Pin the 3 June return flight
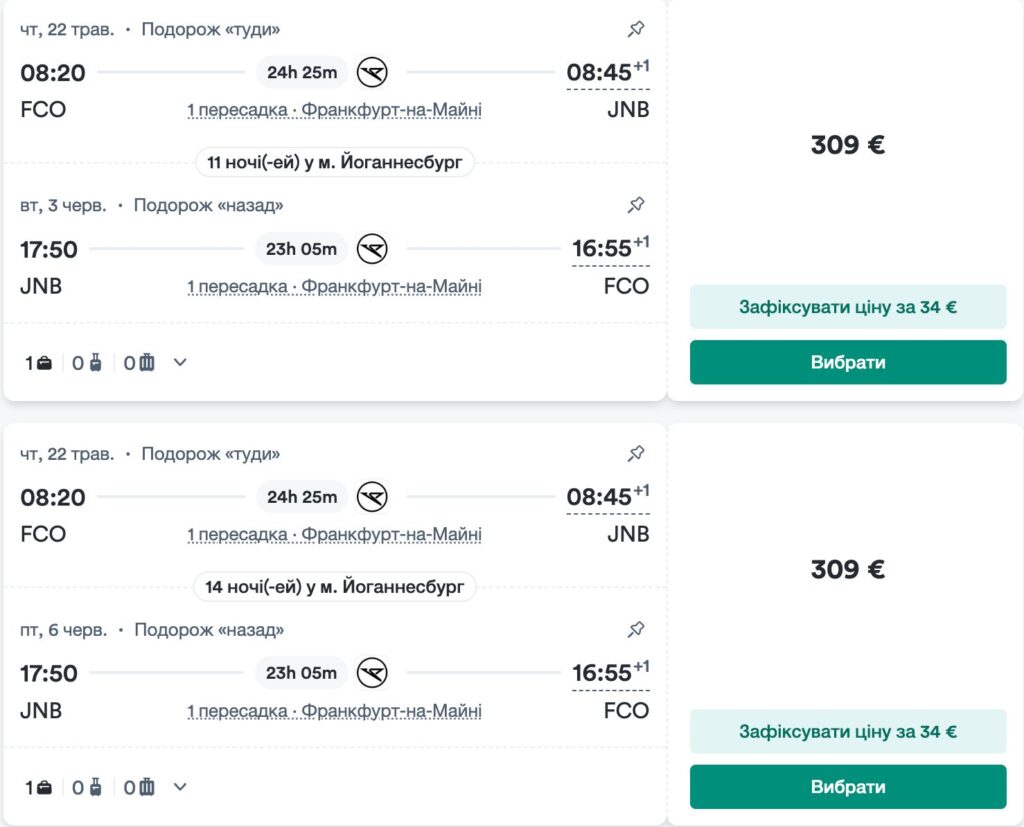This screenshot has width=1024, height=827. 636,205
